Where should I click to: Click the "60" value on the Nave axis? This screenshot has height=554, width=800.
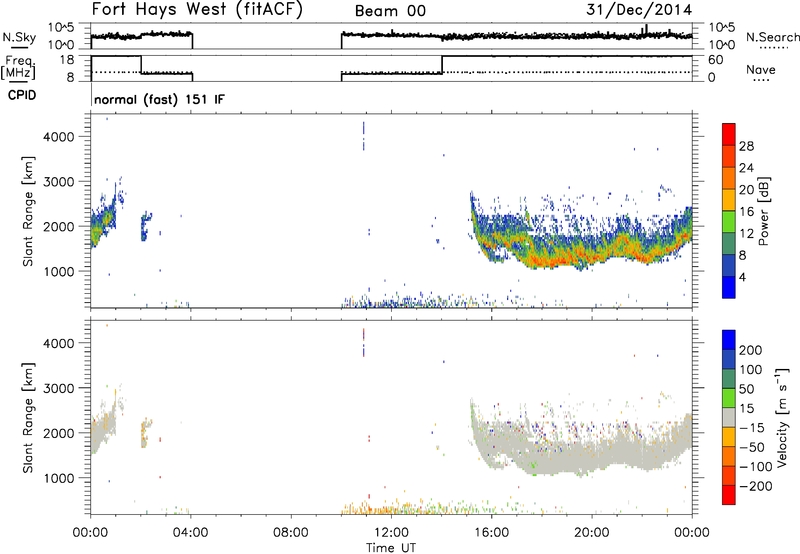tap(716, 60)
